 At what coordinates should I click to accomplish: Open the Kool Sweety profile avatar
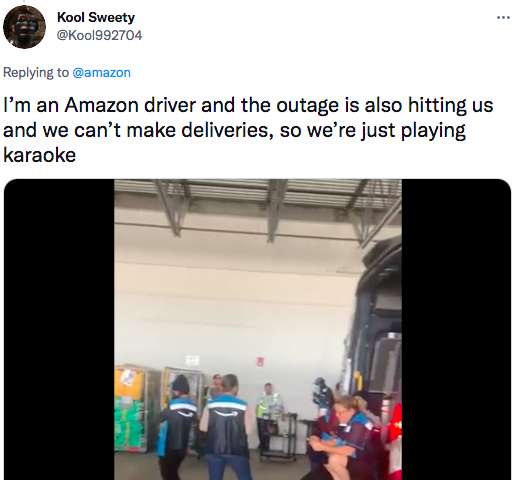point(24,27)
